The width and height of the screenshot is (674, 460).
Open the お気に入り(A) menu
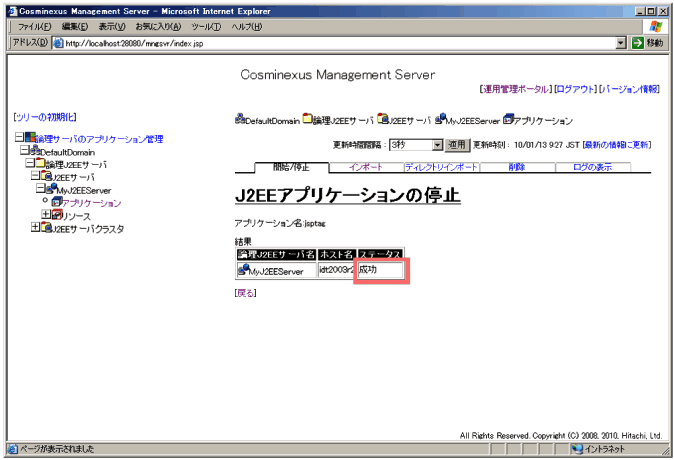pyautogui.click(x=158, y=27)
